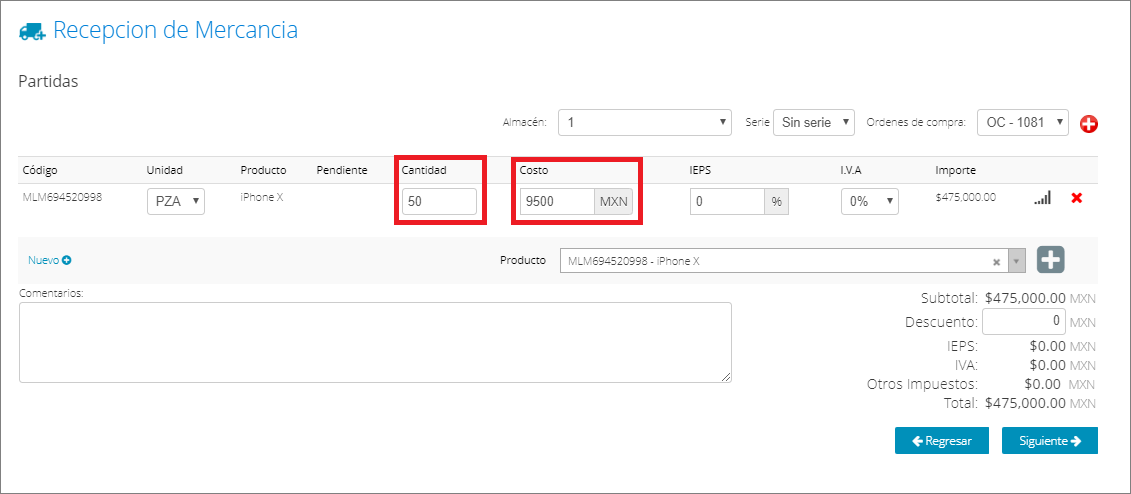This screenshot has width=1131, height=494.
Task: Click inside the Comentarios text area
Action: [375, 342]
